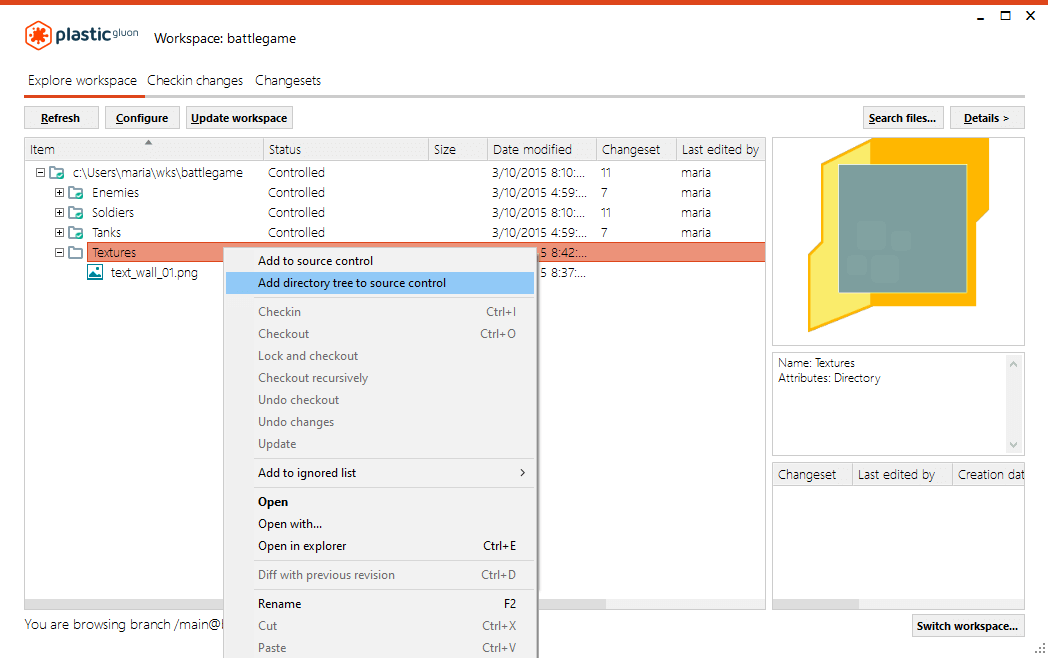Click the workspace root folder icon

pyautogui.click(x=57, y=173)
